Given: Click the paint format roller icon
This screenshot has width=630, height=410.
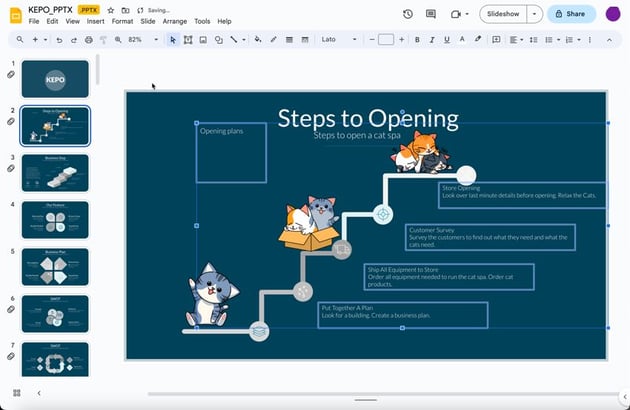Looking at the screenshot, I should coord(102,40).
